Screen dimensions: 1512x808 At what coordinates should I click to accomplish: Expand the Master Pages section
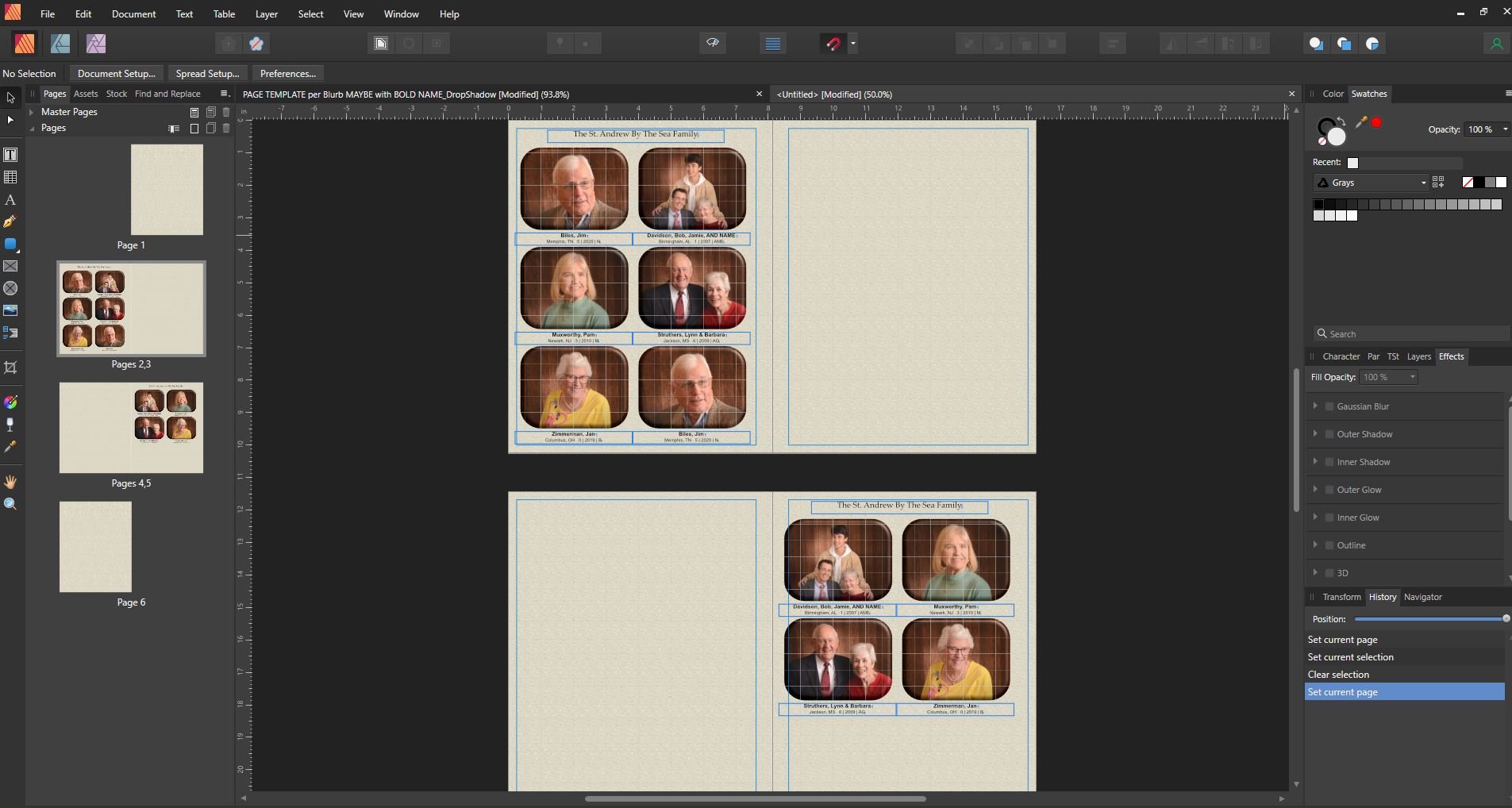coord(32,112)
